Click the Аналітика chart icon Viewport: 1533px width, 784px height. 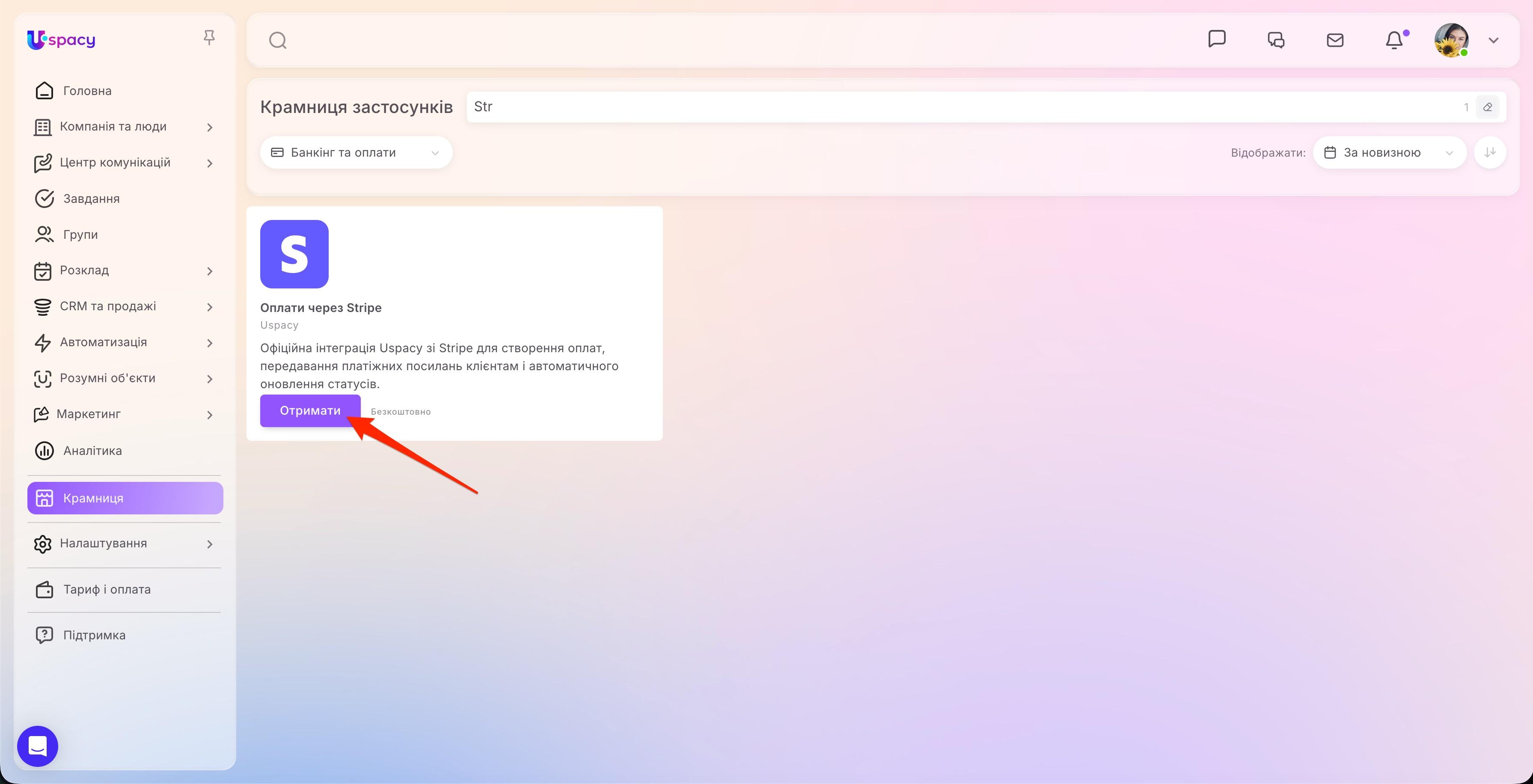[44, 451]
